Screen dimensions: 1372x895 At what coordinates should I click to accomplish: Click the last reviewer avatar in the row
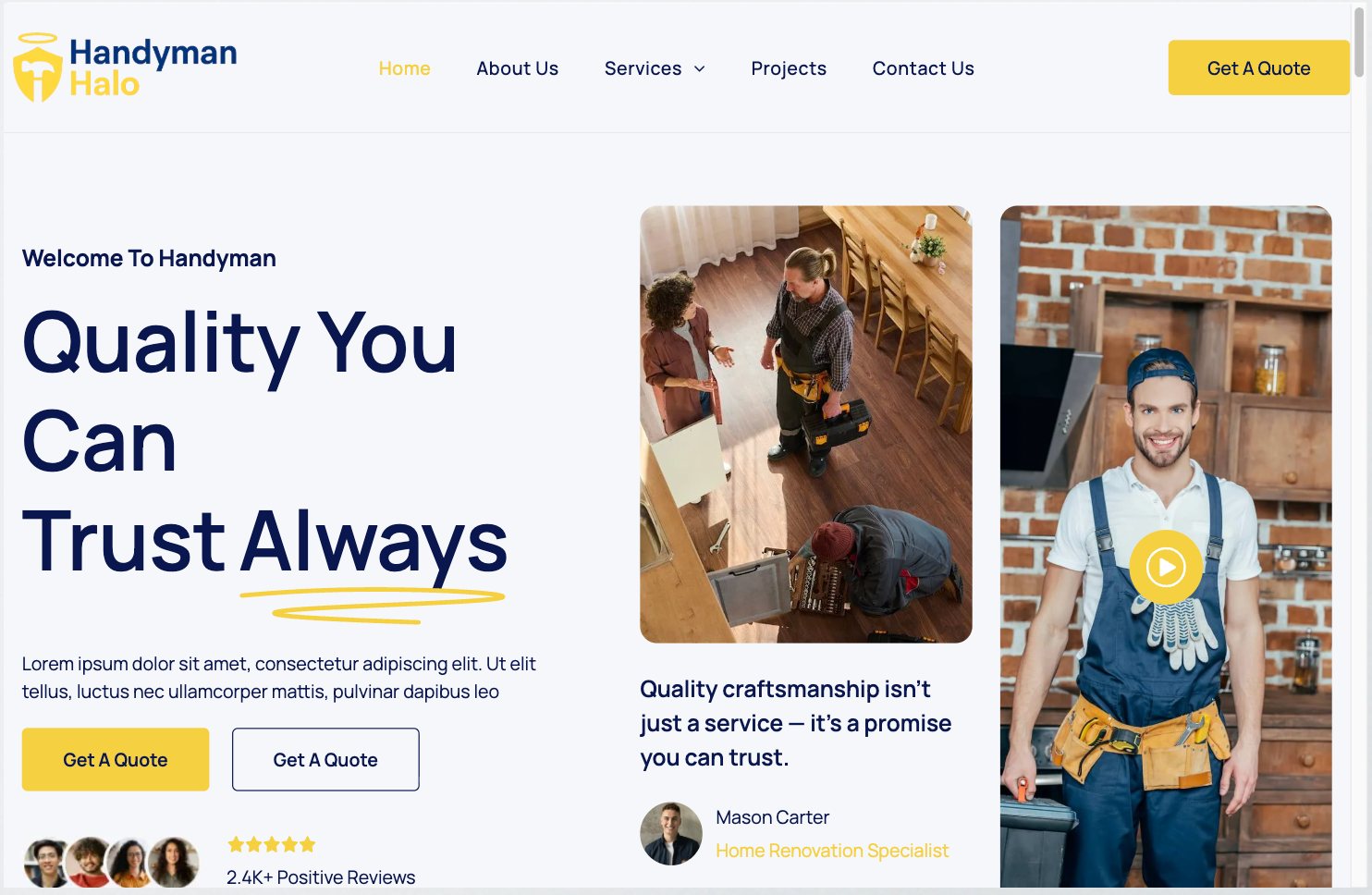click(174, 863)
